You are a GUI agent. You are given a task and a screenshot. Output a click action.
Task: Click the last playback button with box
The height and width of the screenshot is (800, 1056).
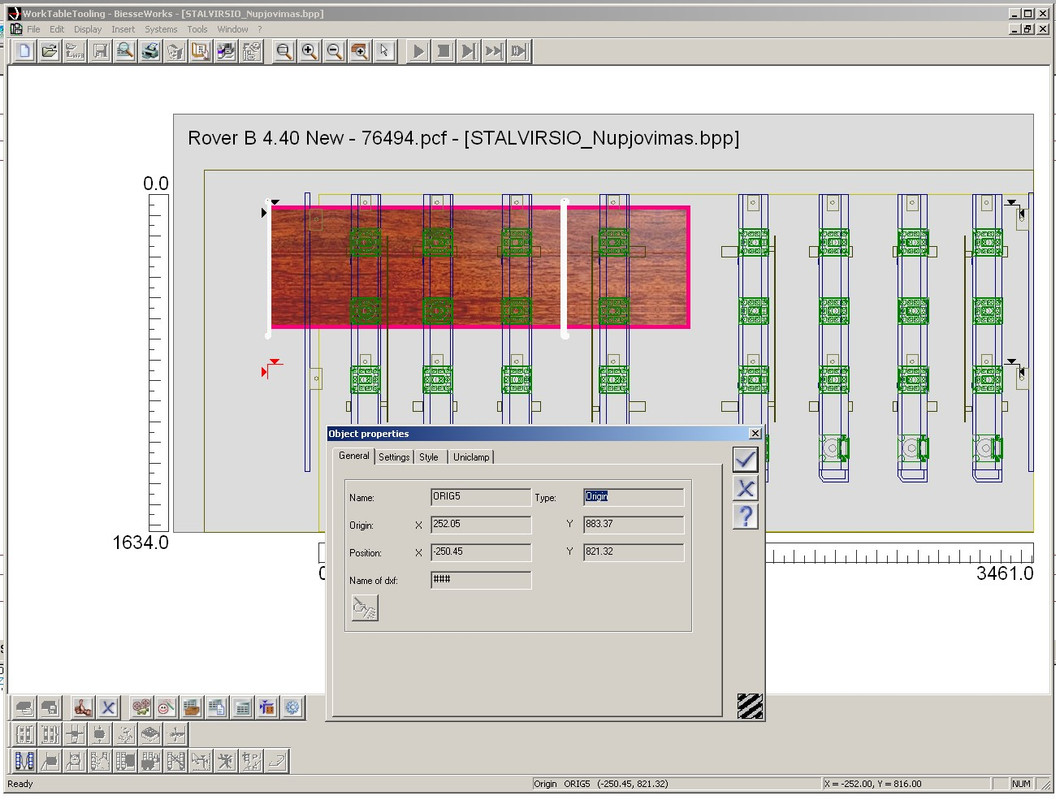click(x=519, y=51)
